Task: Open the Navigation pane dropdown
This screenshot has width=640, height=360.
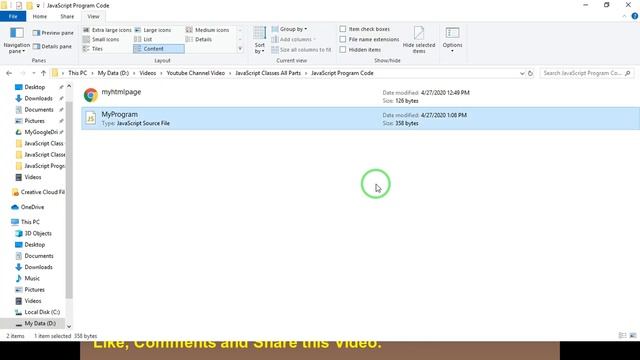Action: click(17, 41)
